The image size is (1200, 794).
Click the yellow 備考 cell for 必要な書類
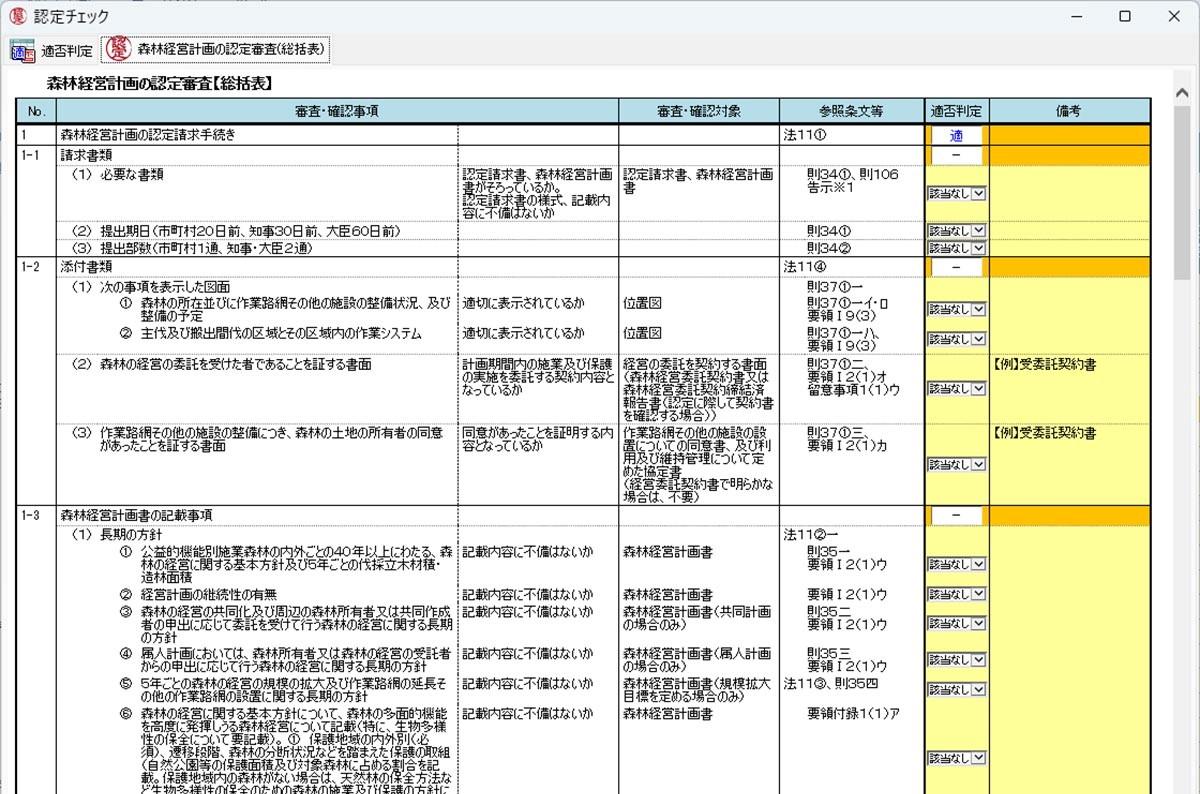click(x=1070, y=193)
